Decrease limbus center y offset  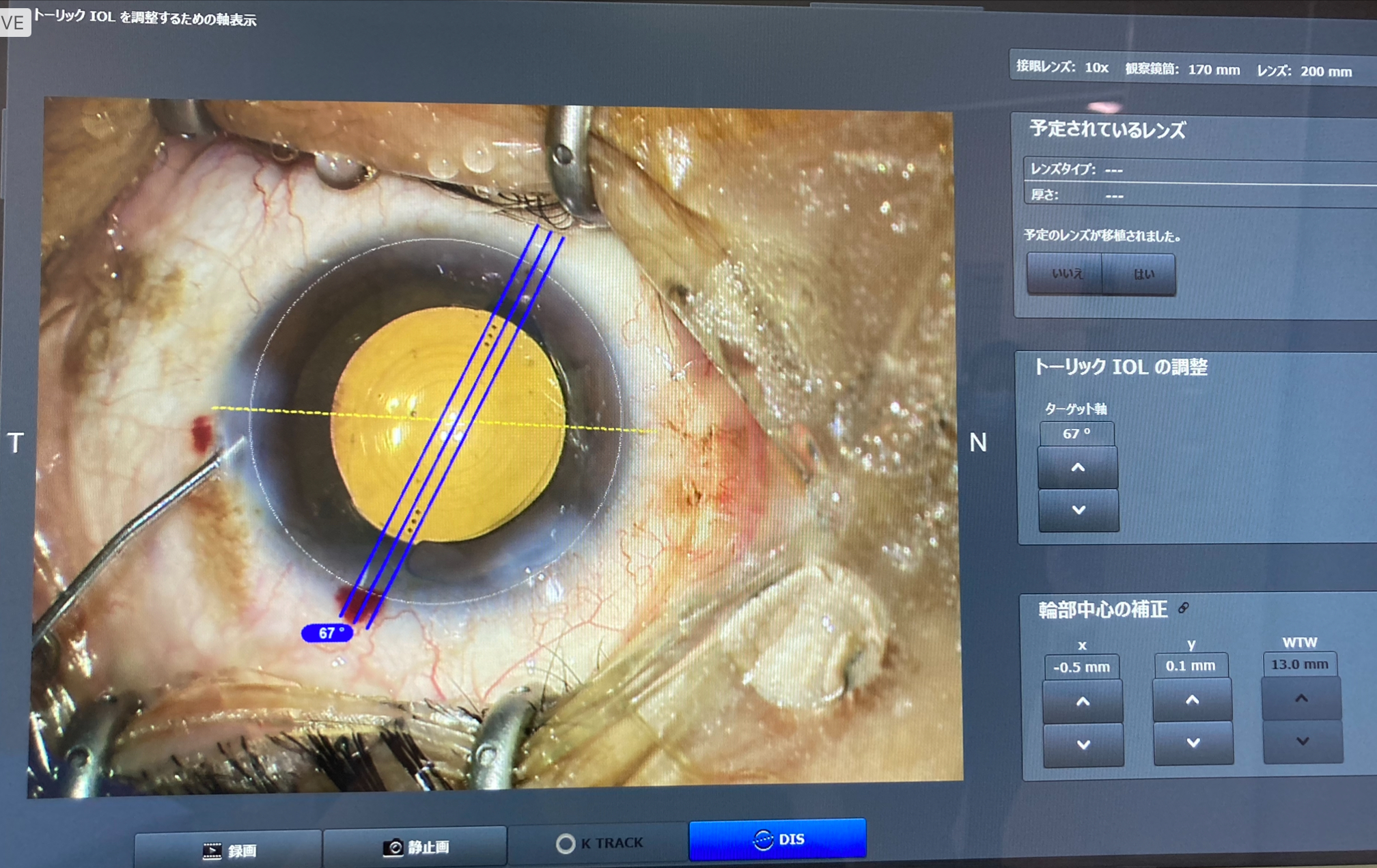(x=1193, y=743)
